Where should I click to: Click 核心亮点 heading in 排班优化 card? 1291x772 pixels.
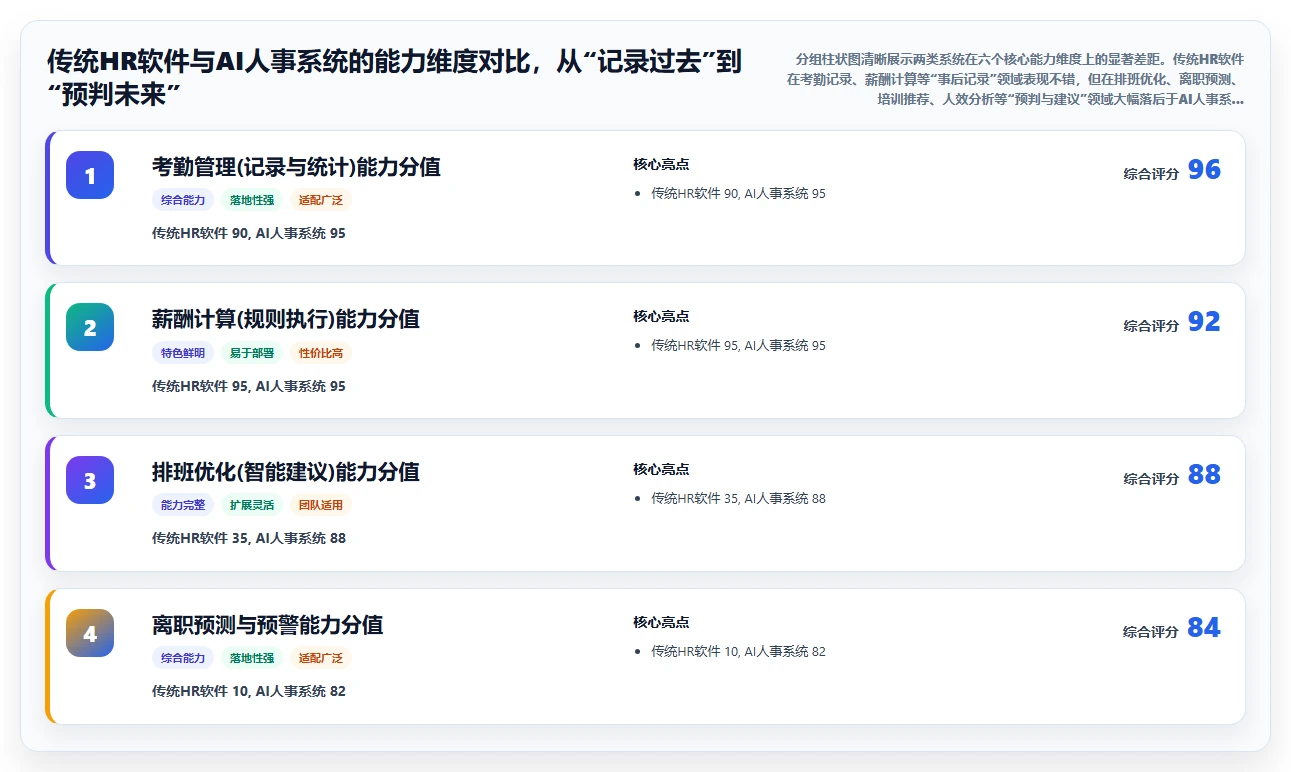pos(661,469)
